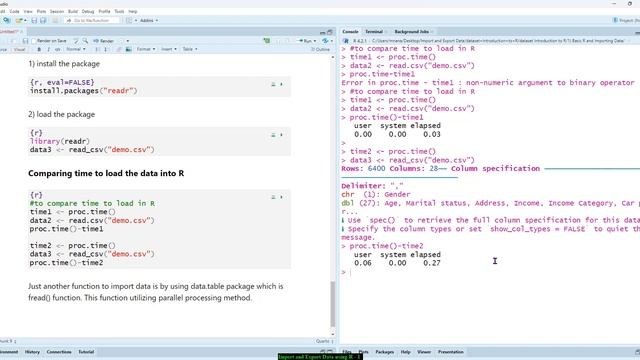
Task: Click the workspace panes grid icon
Action: [x=129, y=20]
